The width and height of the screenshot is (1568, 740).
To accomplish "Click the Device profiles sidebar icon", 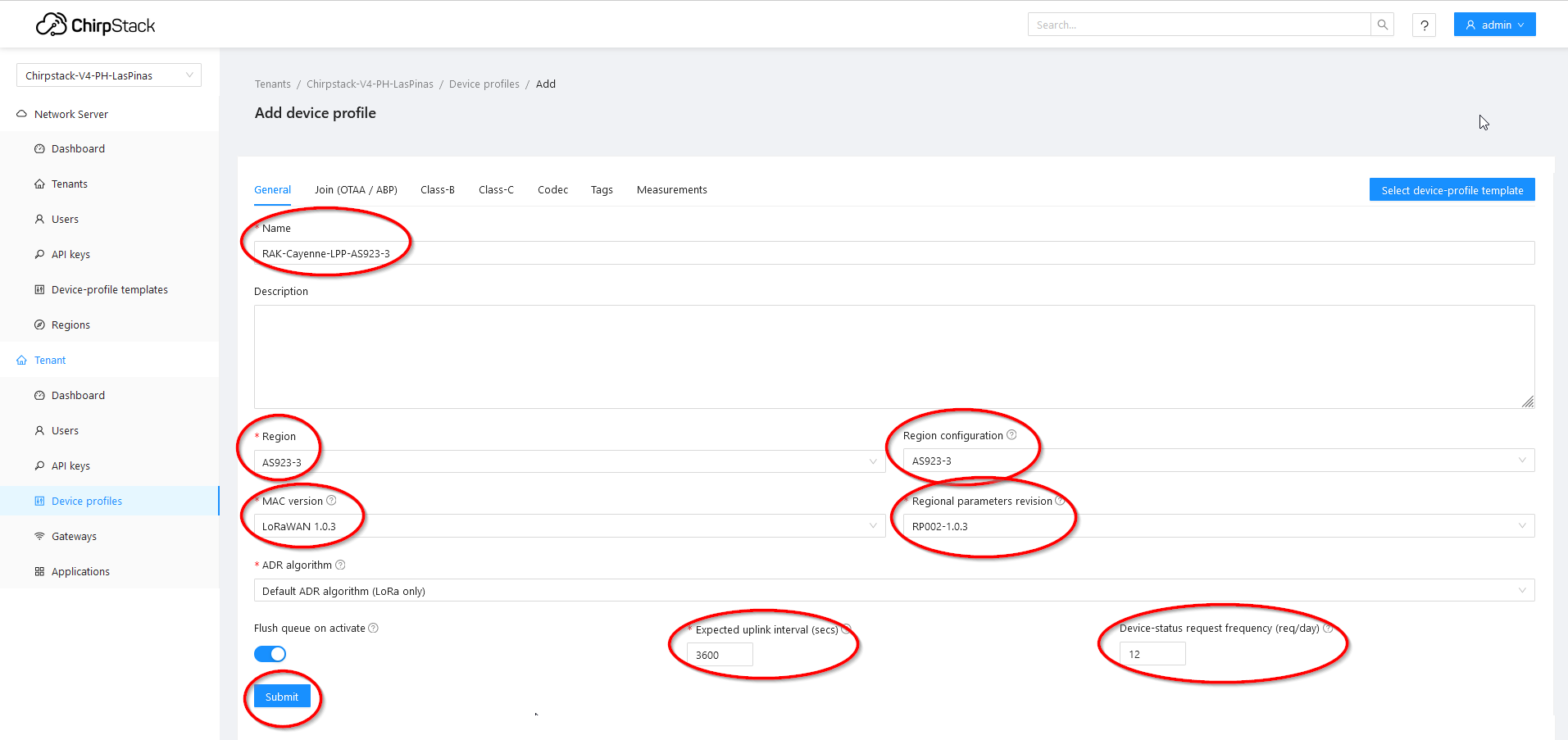I will (39, 501).
